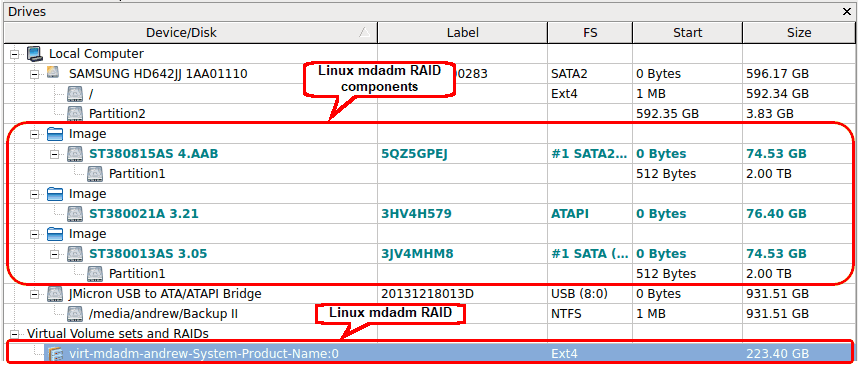Click the Partition2 volume icon
The image size is (858, 382).
(x=75, y=113)
